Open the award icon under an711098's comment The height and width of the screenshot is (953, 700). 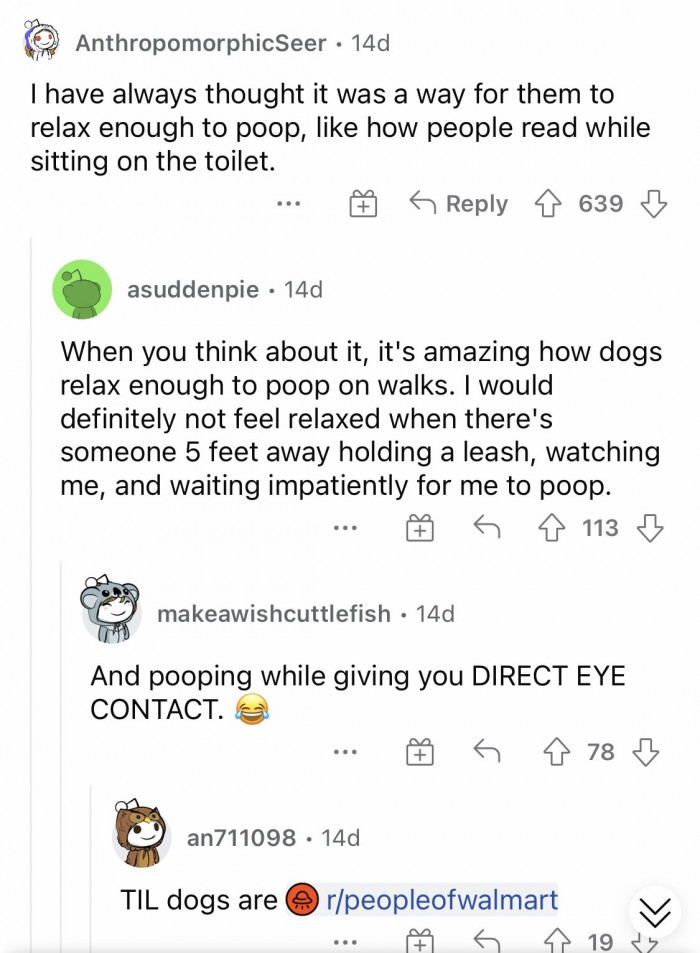tap(420, 940)
